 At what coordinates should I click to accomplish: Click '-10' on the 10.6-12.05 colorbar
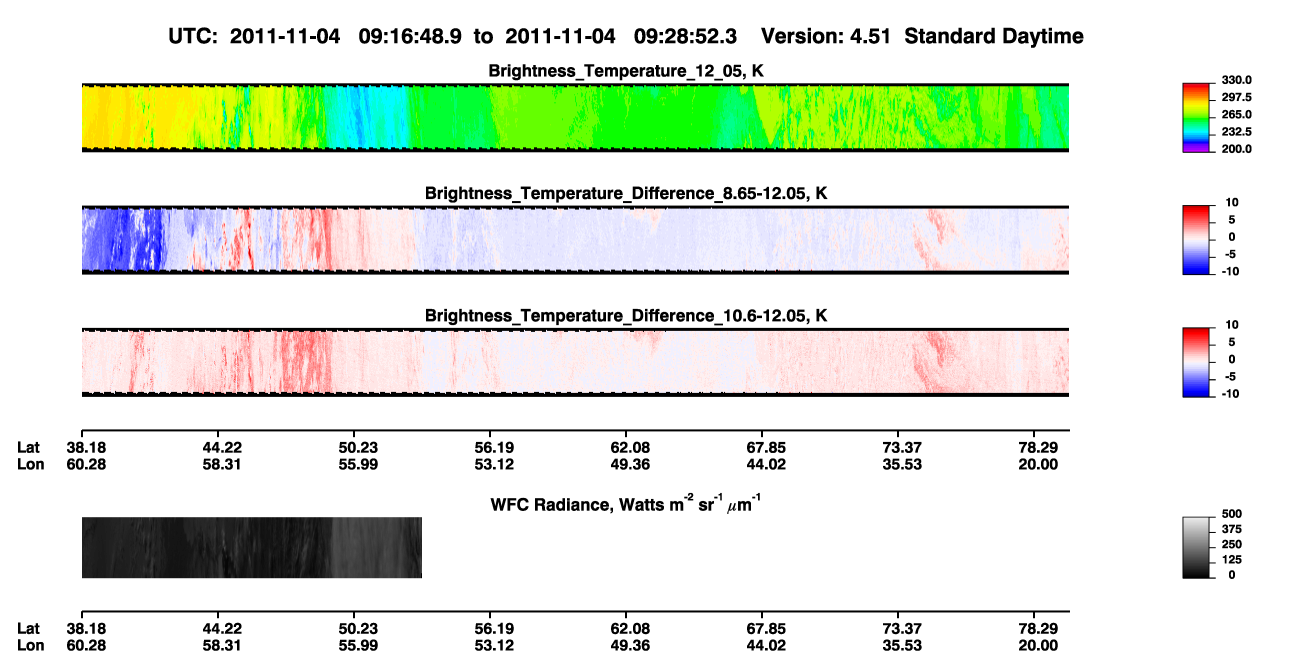(x=1232, y=394)
